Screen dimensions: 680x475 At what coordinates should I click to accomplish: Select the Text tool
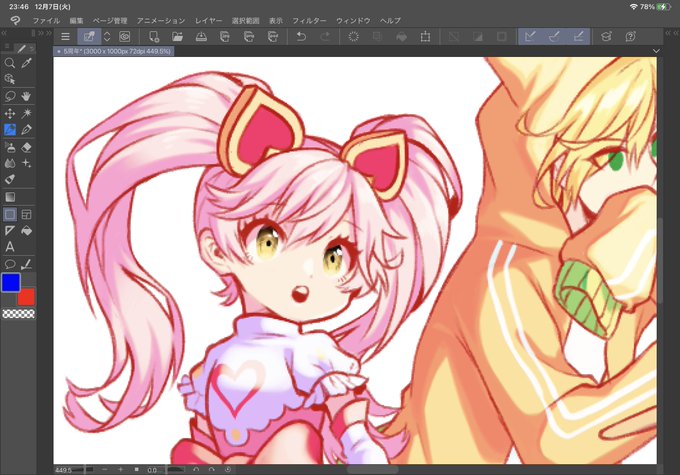pos(10,247)
